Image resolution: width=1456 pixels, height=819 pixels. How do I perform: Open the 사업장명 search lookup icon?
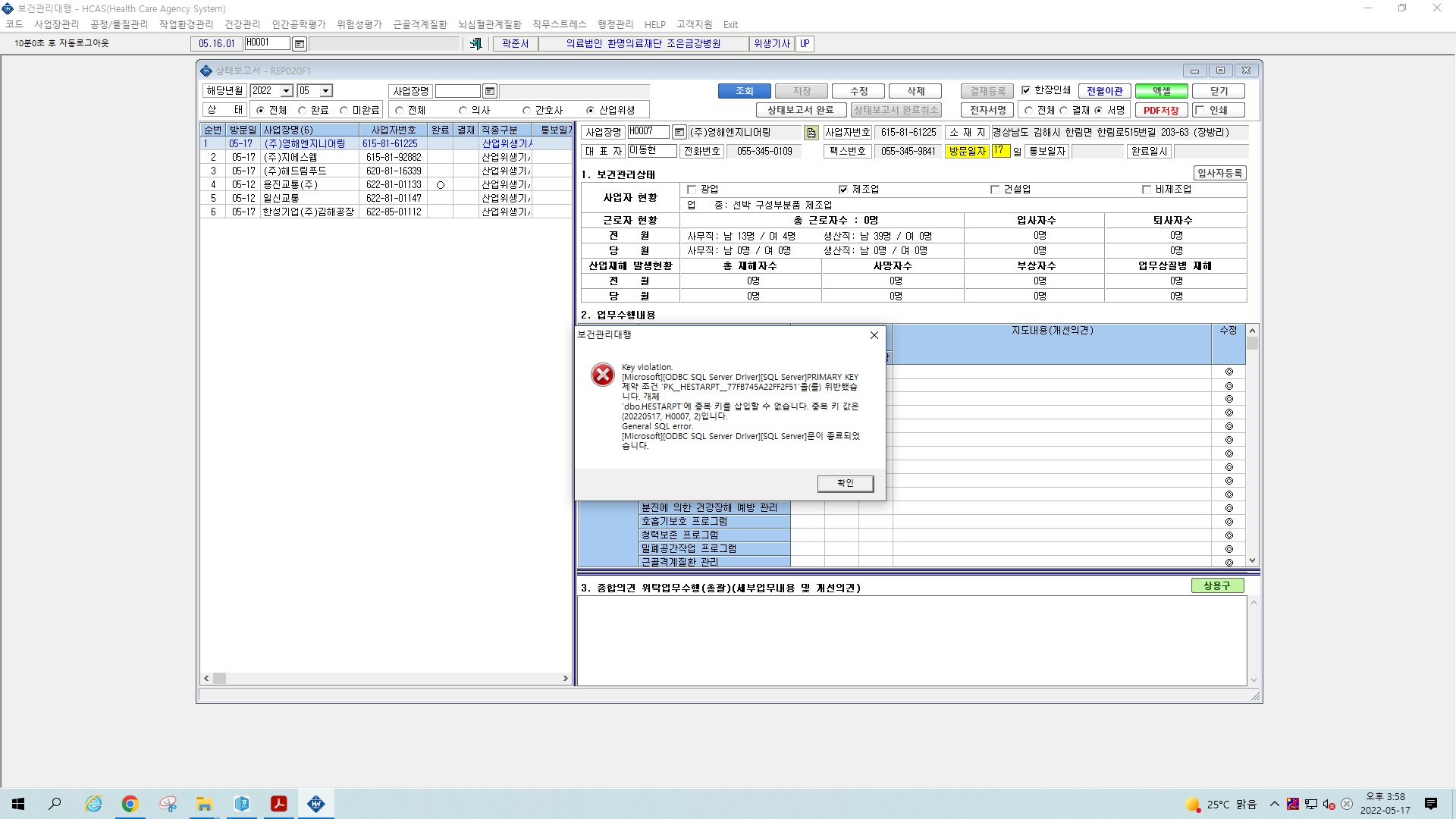tap(490, 91)
